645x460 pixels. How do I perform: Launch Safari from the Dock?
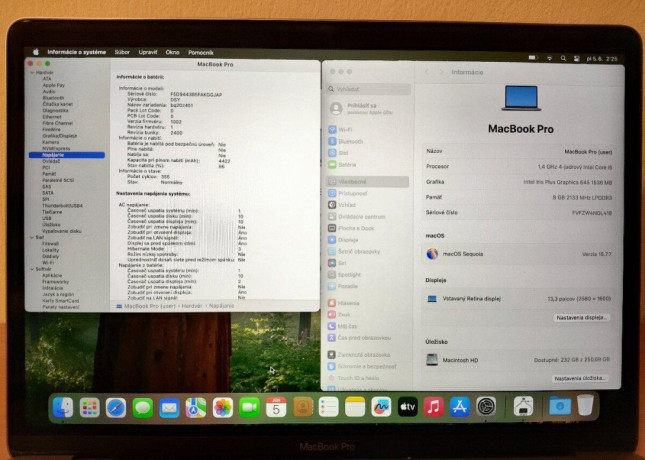pyautogui.click(x=116, y=408)
